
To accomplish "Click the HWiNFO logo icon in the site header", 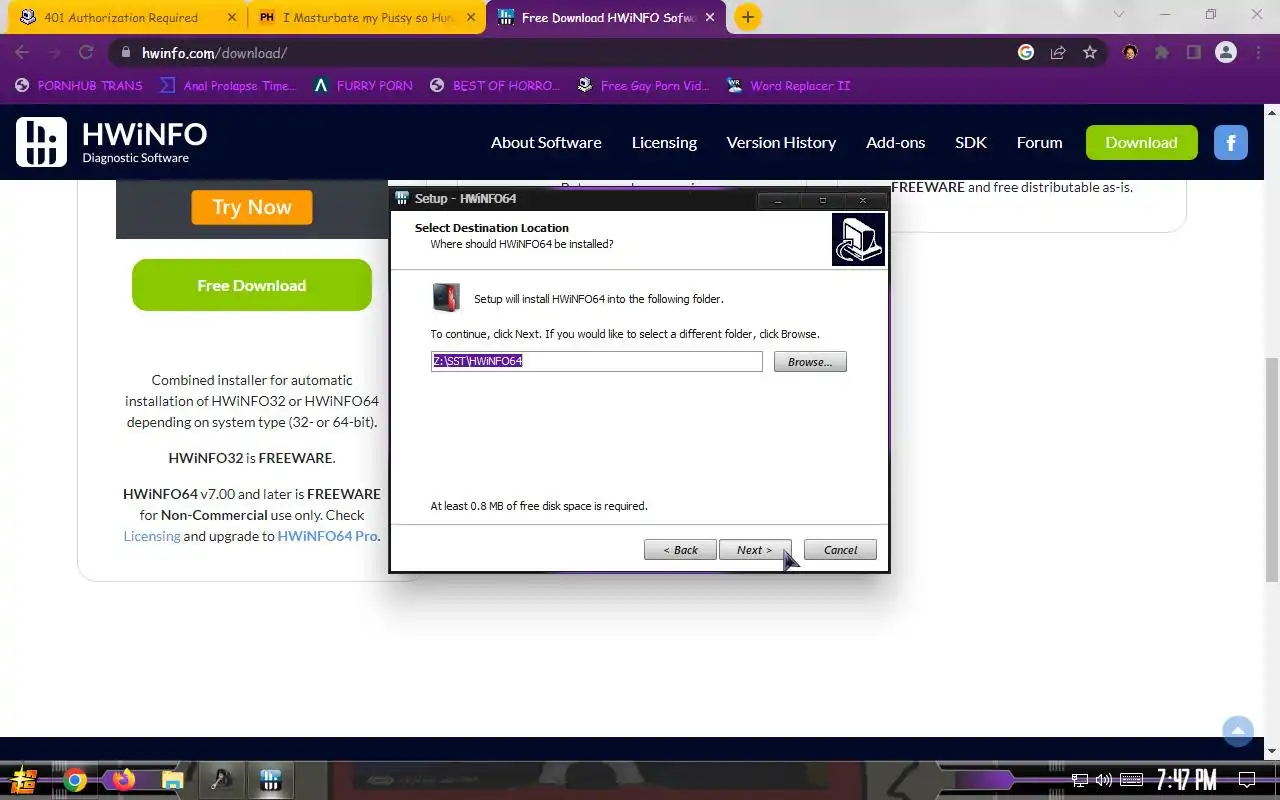I will point(41,142).
